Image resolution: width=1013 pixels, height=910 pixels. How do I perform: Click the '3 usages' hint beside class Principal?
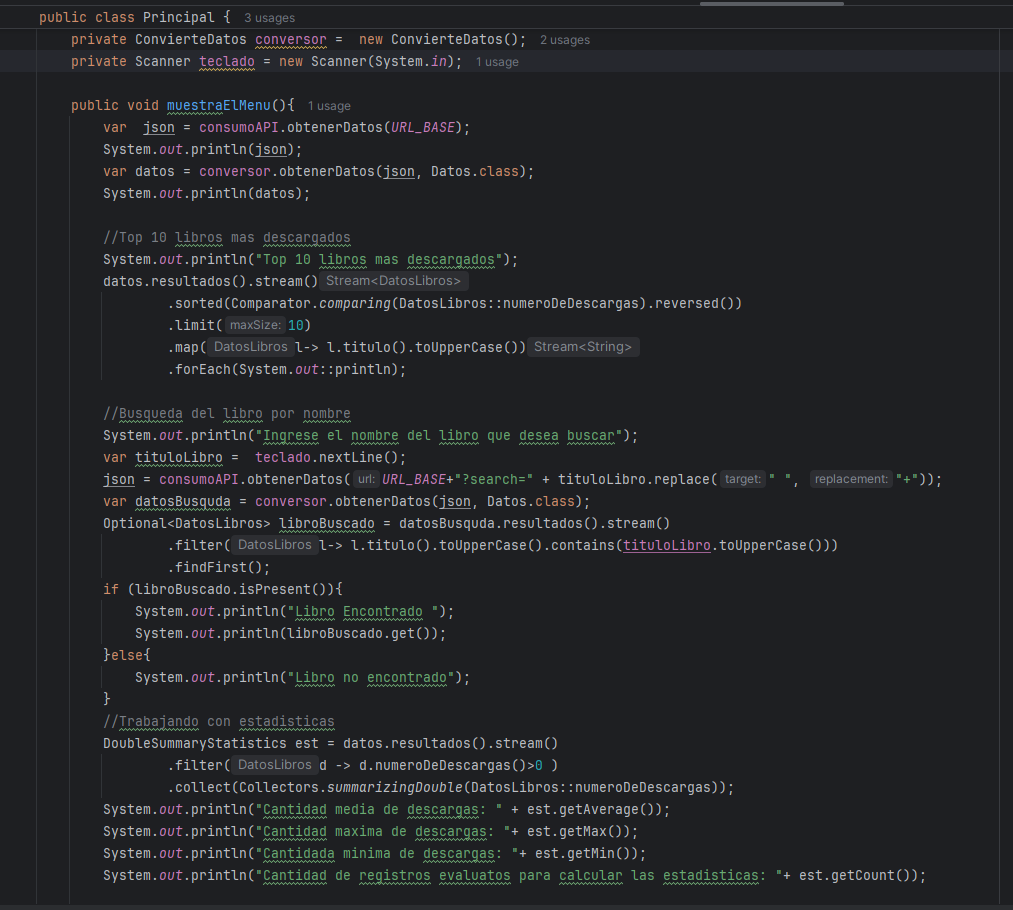(x=269, y=18)
